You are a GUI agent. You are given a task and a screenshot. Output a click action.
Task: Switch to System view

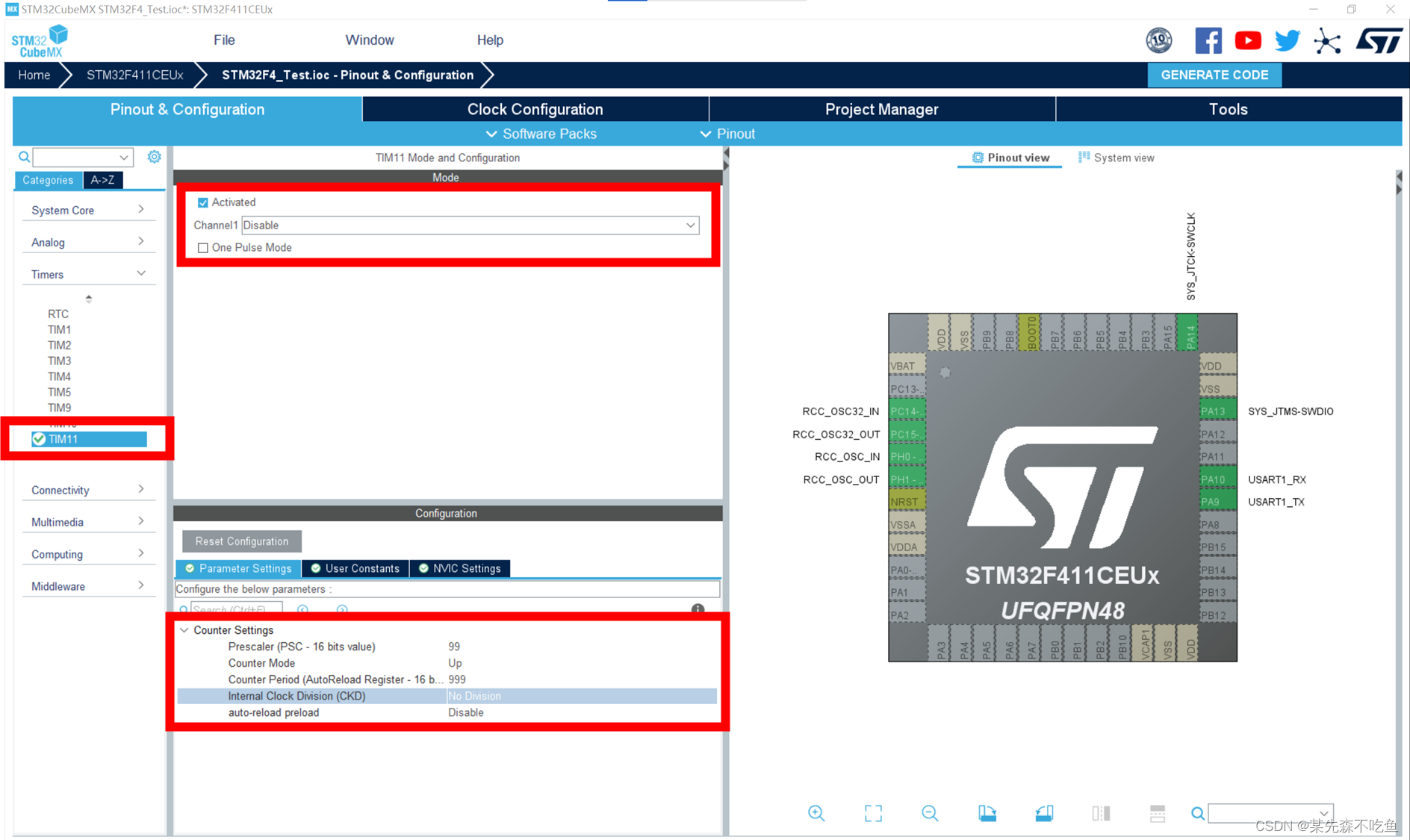click(1116, 158)
